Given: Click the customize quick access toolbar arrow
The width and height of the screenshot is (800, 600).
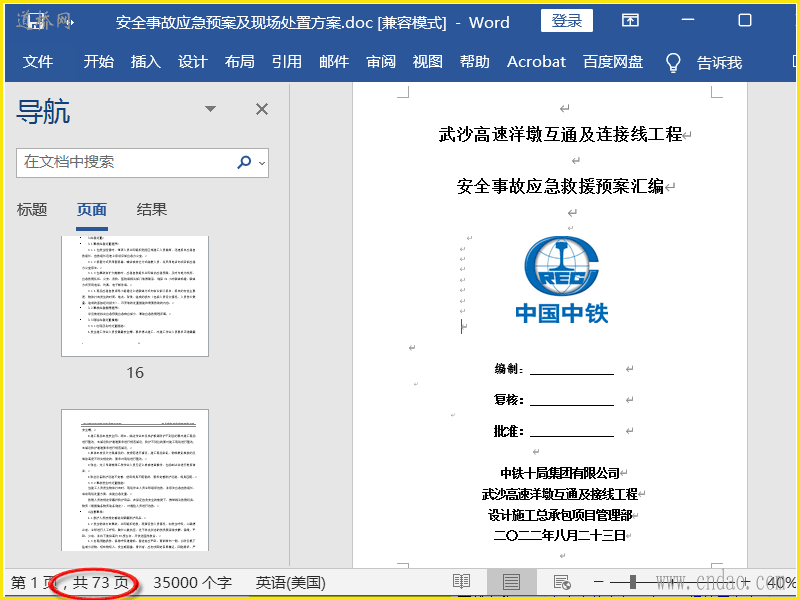Looking at the screenshot, I should (69, 22).
